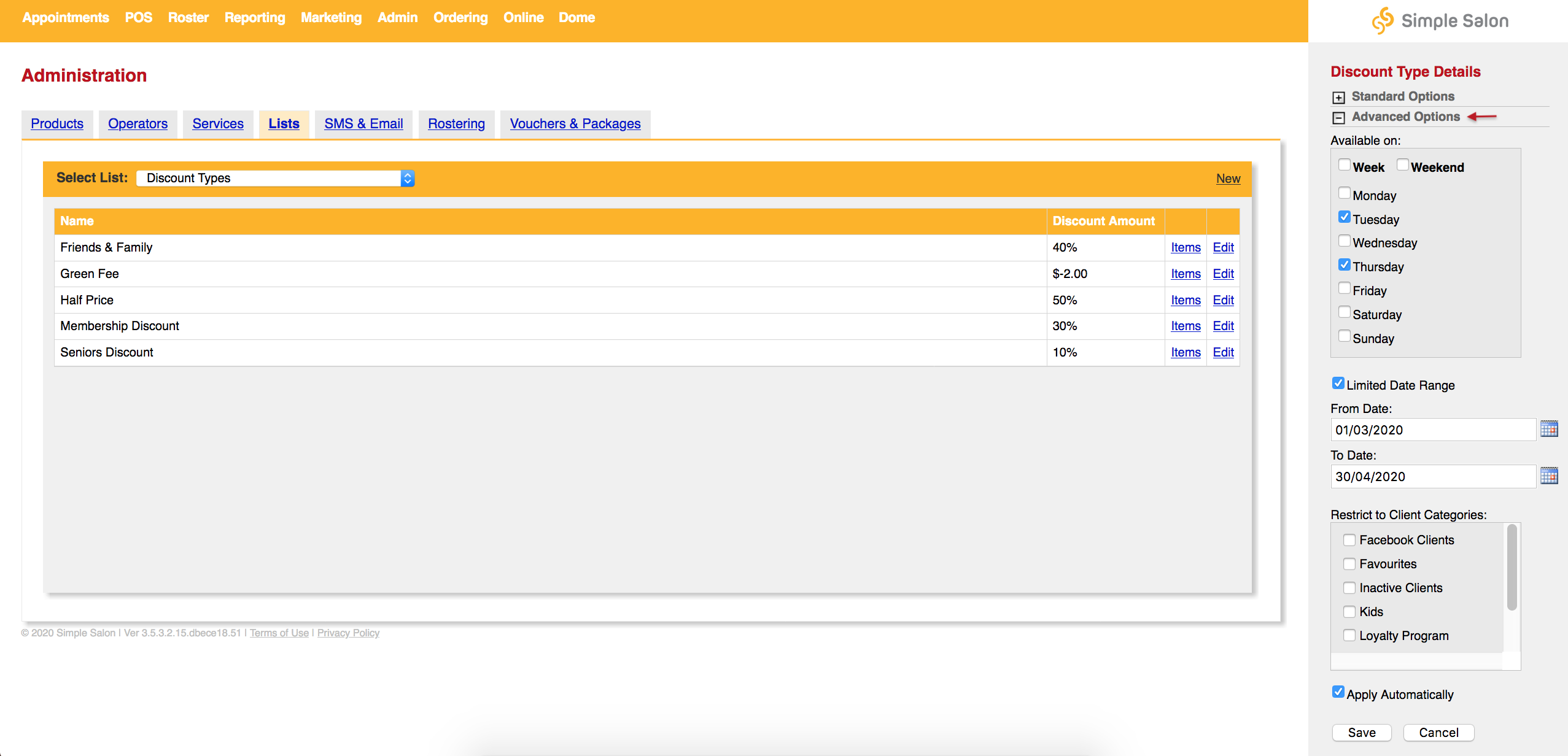
Task: Select the Lists tab
Action: pyautogui.click(x=284, y=123)
